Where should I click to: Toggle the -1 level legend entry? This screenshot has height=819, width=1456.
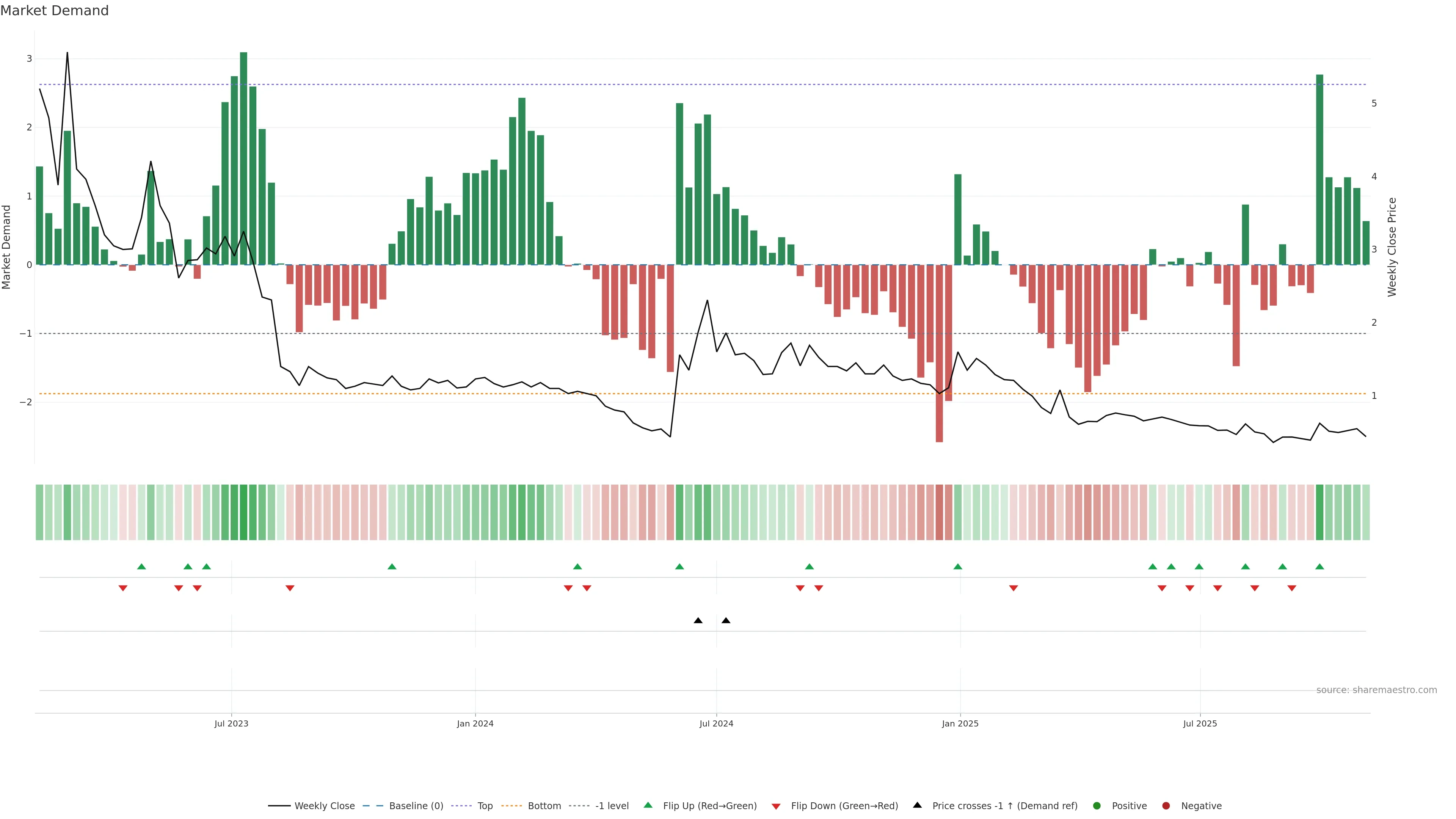click(x=612, y=805)
